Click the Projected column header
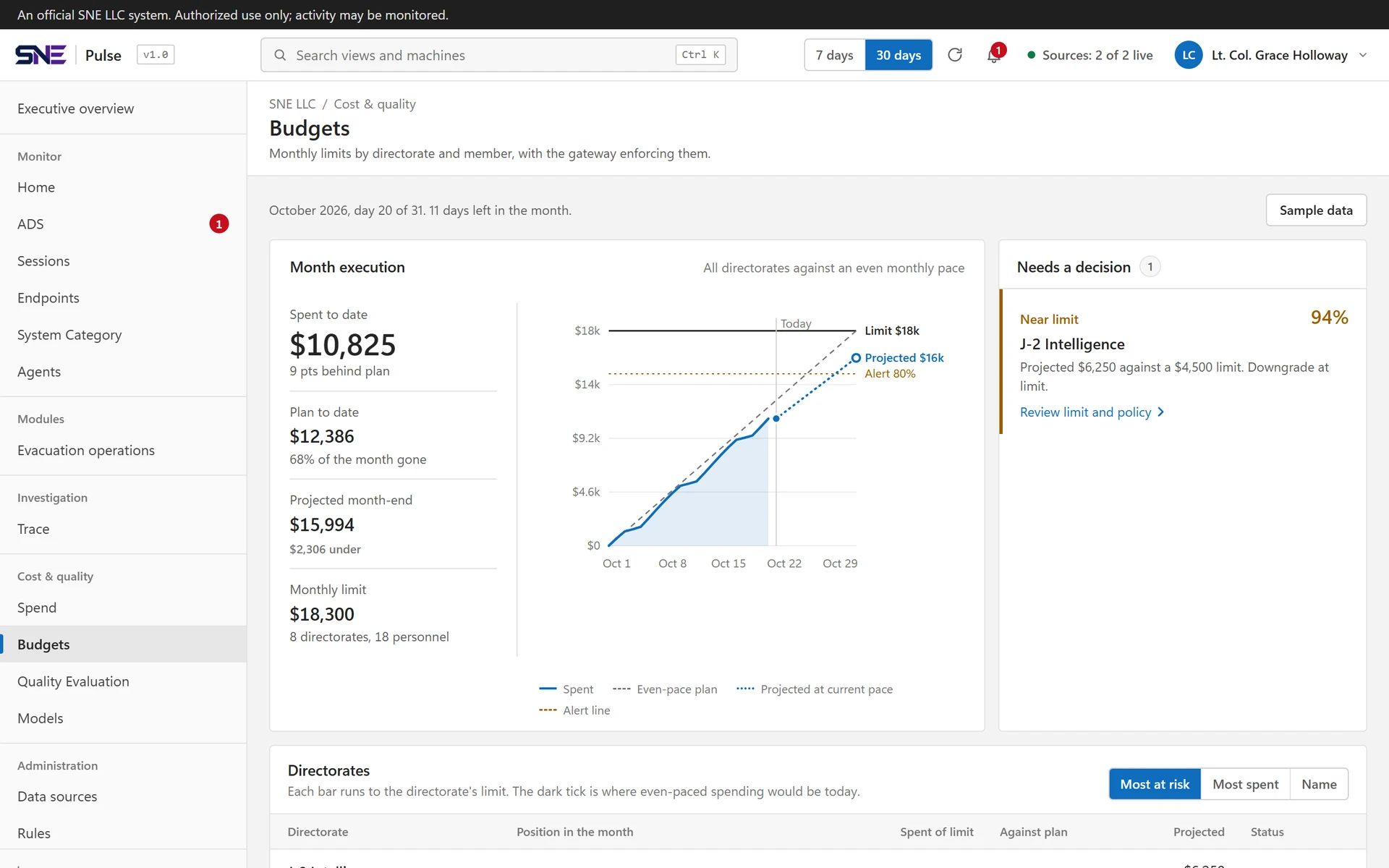The image size is (1389, 868). [1199, 832]
